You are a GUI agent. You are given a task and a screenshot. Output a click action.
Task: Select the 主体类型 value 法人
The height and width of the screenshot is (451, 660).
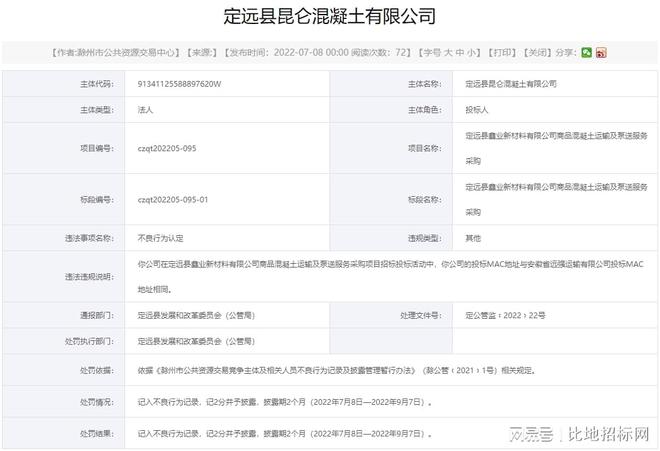coord(145,110)
